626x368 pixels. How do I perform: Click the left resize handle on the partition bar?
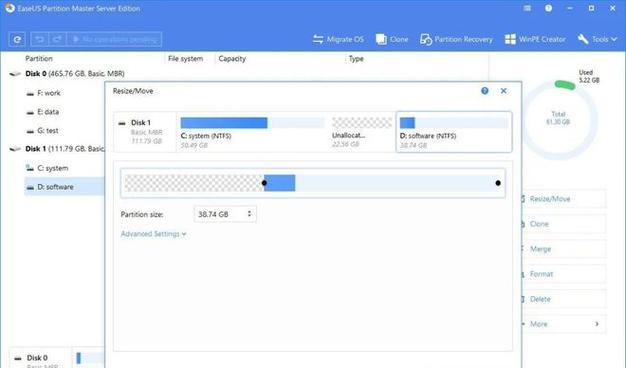click(264, 183)
